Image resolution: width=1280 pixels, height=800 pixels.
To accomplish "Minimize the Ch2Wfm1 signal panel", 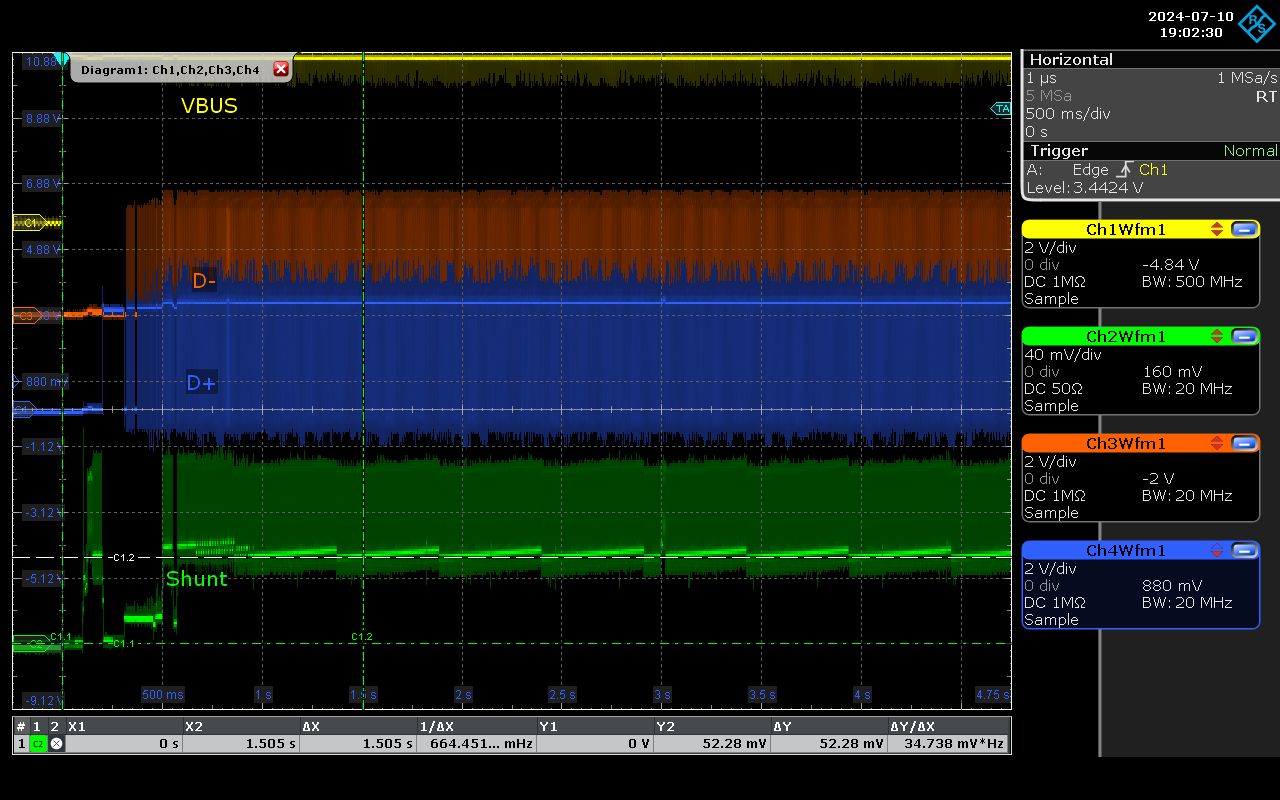I will click(x=1244, y=336).
